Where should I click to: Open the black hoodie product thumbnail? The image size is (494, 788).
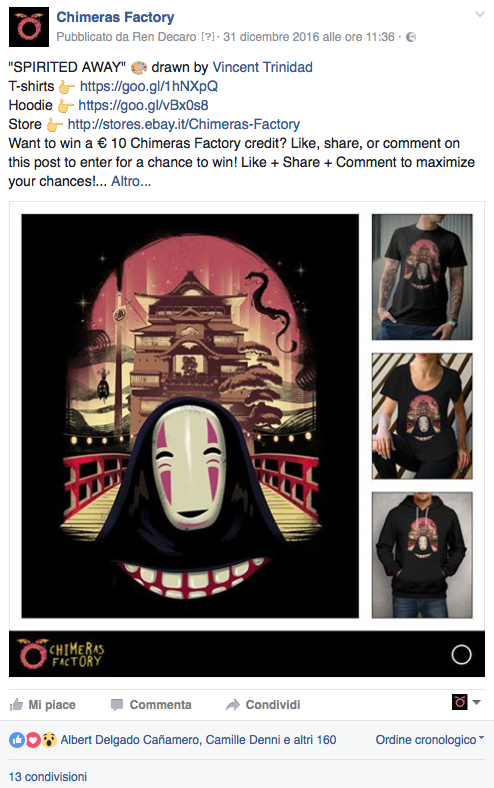coord(422,555)
